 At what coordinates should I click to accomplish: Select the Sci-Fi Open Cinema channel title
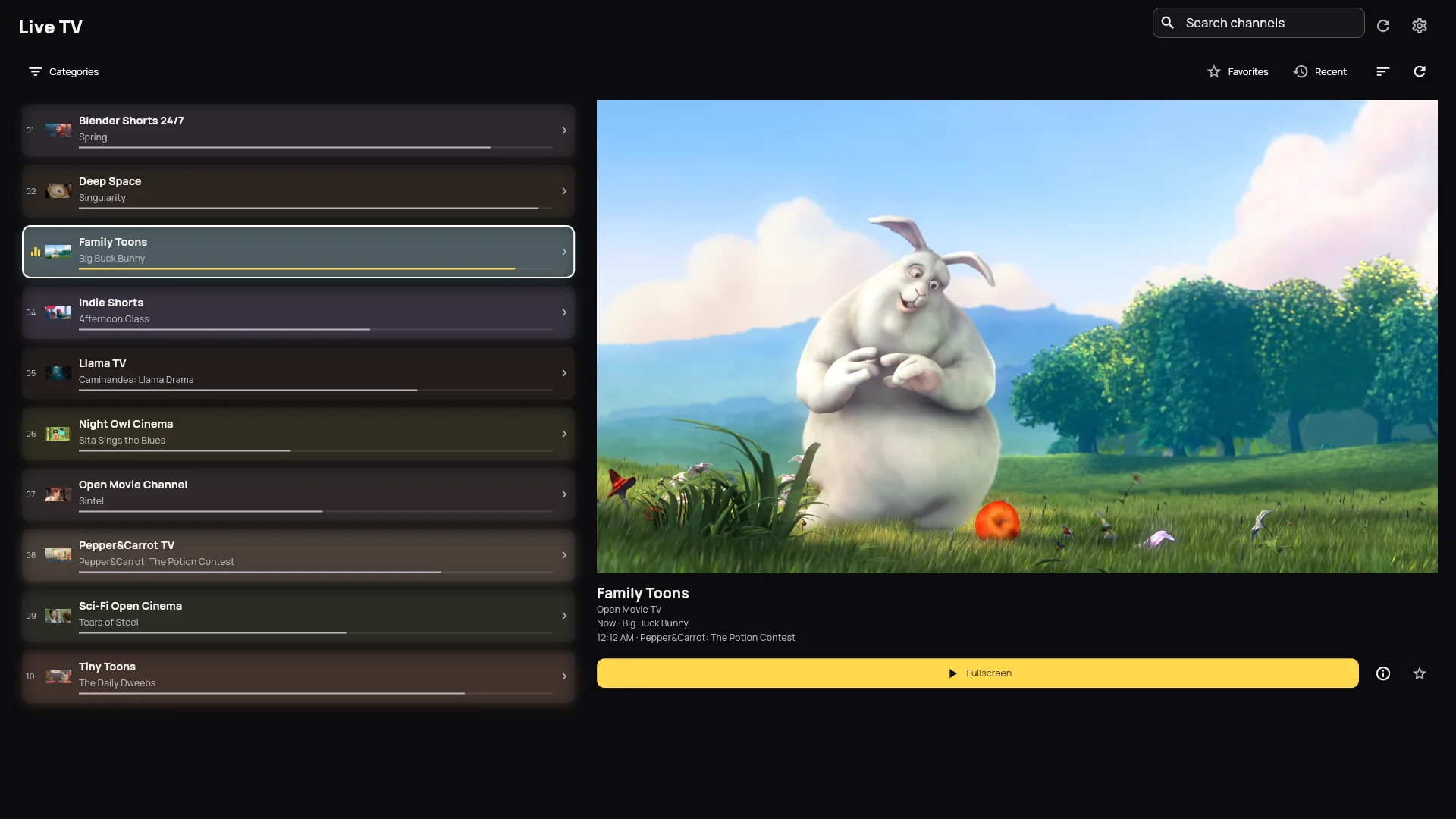coord(130,606)
